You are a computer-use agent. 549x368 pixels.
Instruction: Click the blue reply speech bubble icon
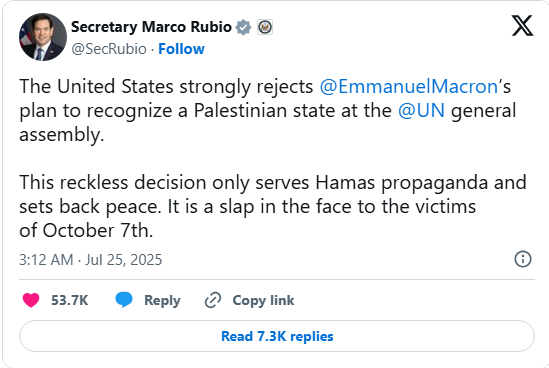(124, 300)
